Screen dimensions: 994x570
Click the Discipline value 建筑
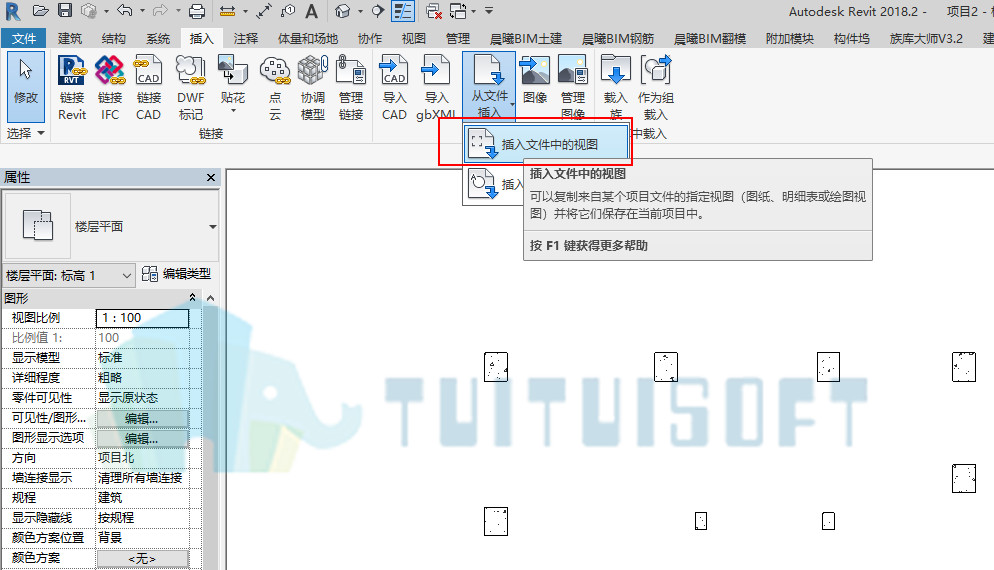click(x=110, y=498)
